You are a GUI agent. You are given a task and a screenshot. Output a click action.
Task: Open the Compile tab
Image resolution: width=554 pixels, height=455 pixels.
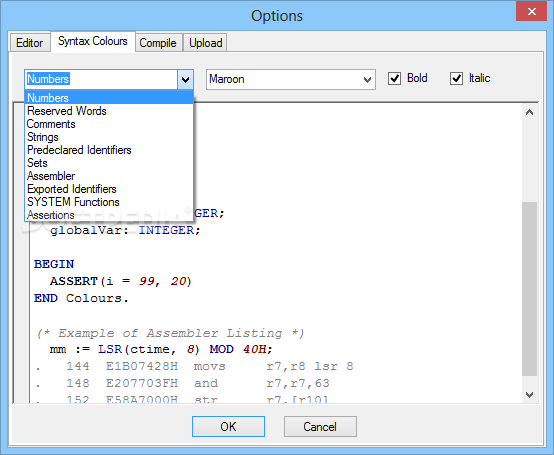158,43
